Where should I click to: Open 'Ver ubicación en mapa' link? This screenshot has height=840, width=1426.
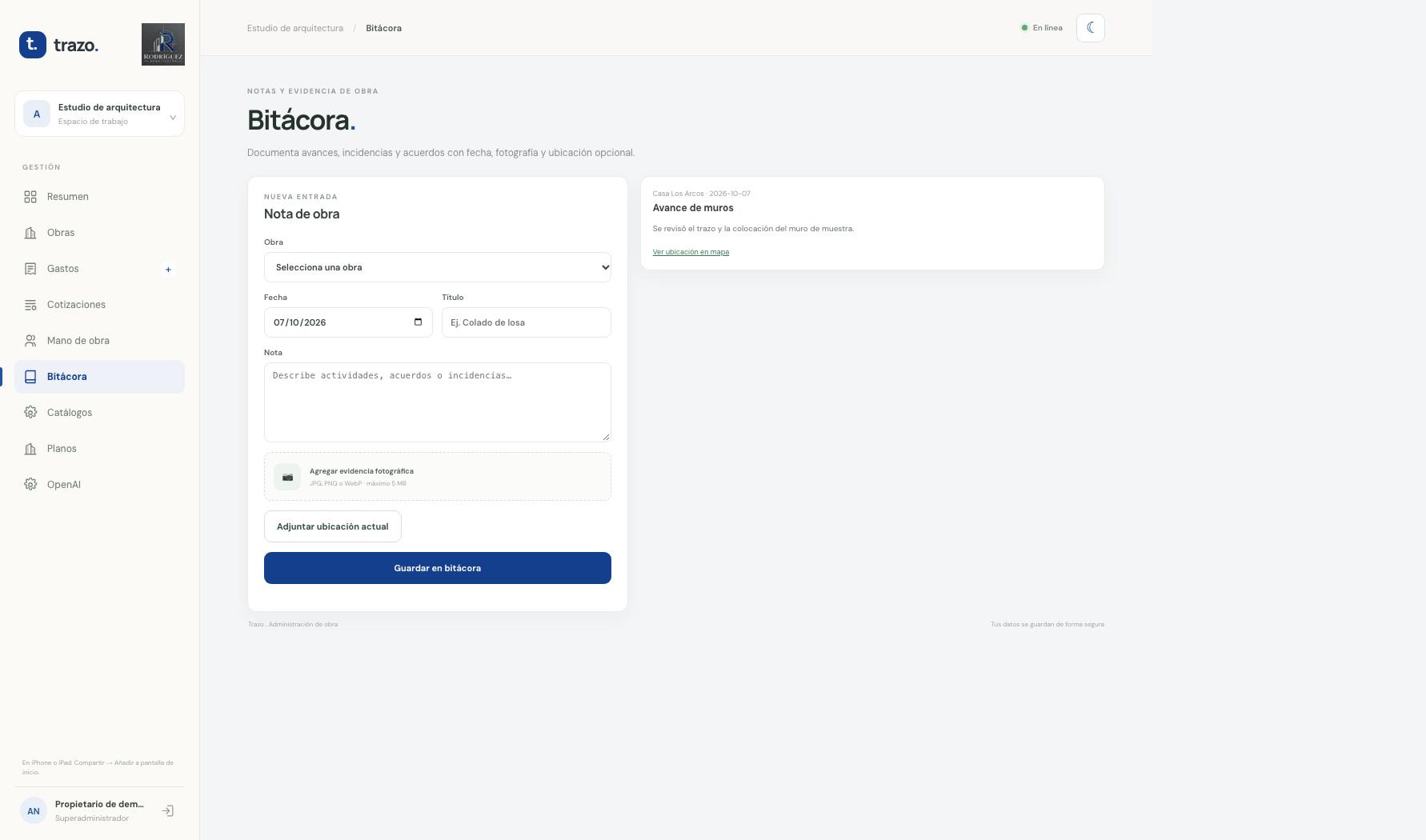point(691,252)
